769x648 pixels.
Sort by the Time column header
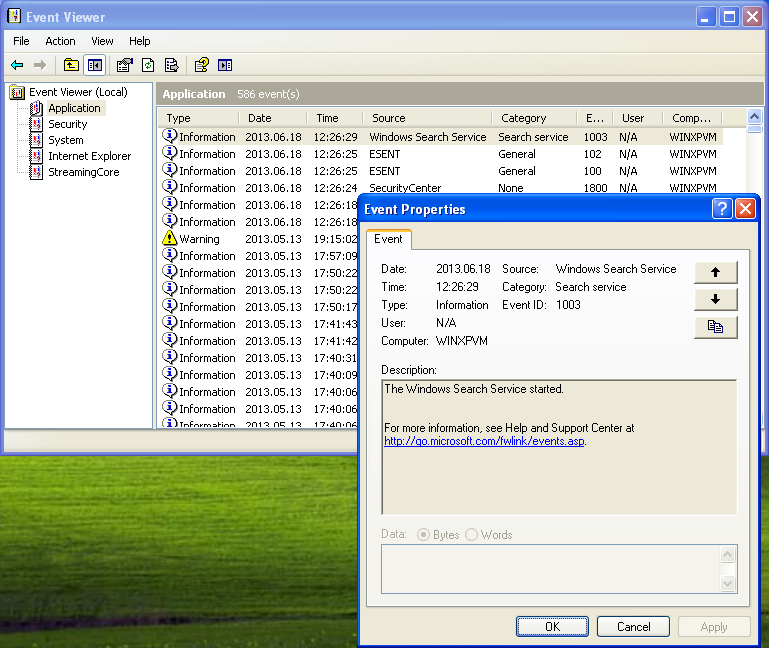coord(335,118)
